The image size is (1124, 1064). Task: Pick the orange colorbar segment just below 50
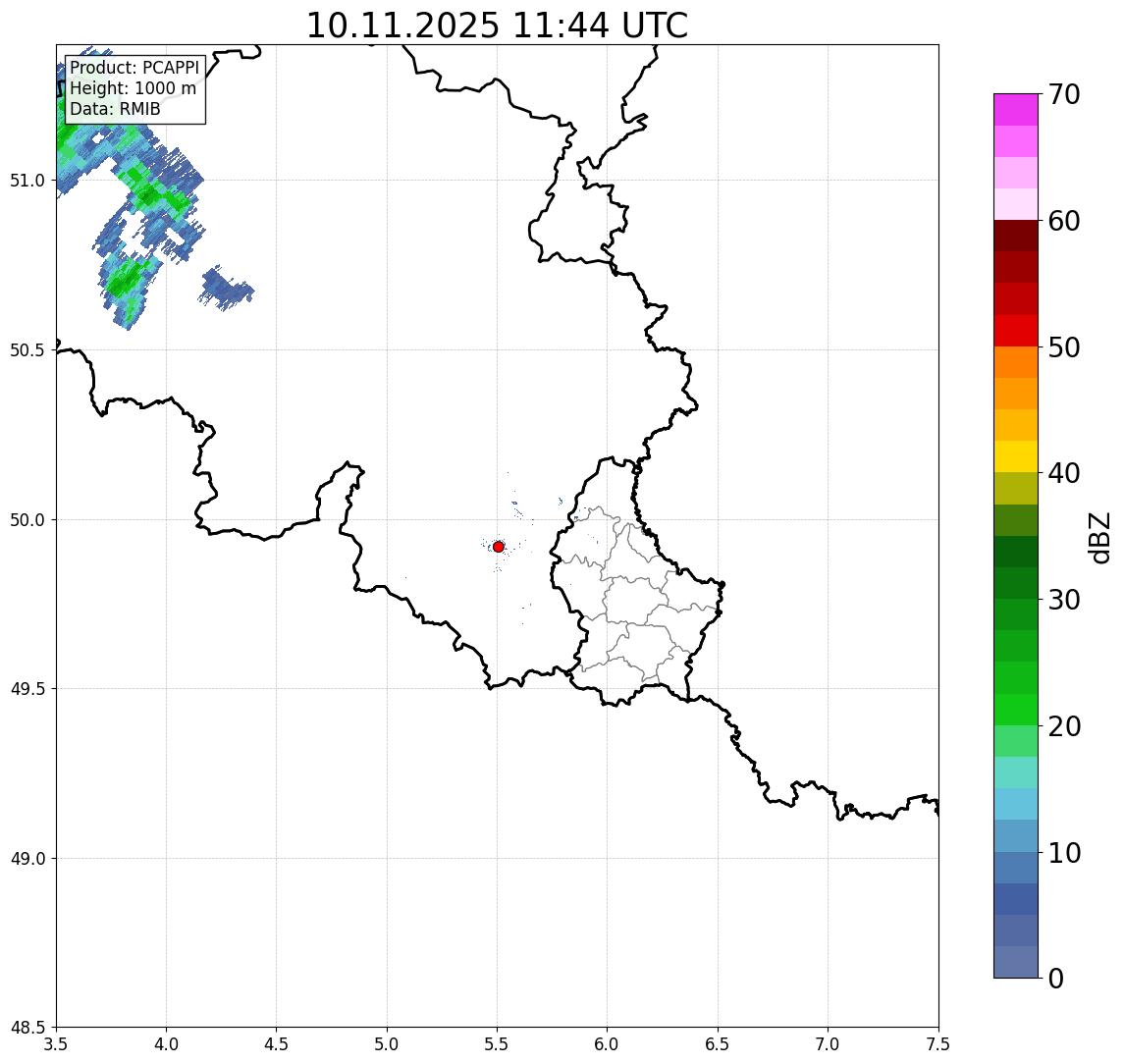click(1016, 362)
